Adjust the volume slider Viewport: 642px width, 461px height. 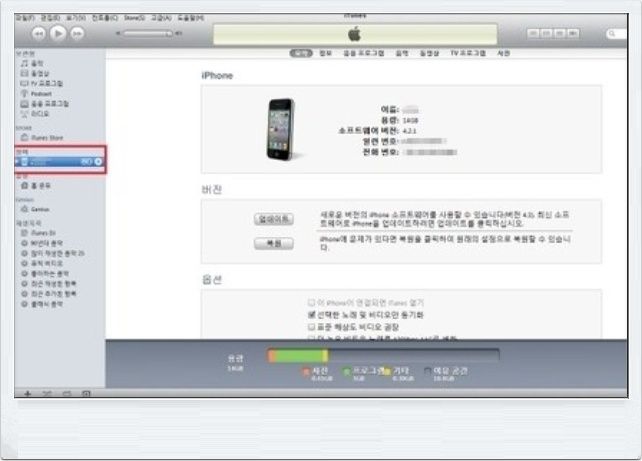pos(148,33)
